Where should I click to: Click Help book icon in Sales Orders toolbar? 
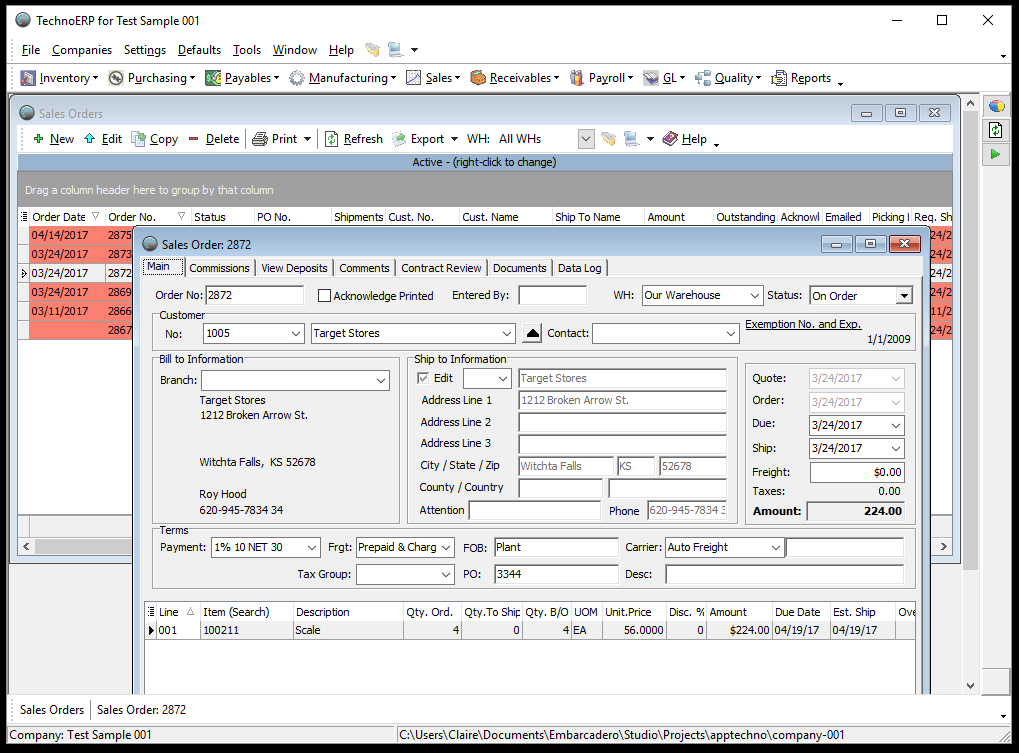(670, 138)
